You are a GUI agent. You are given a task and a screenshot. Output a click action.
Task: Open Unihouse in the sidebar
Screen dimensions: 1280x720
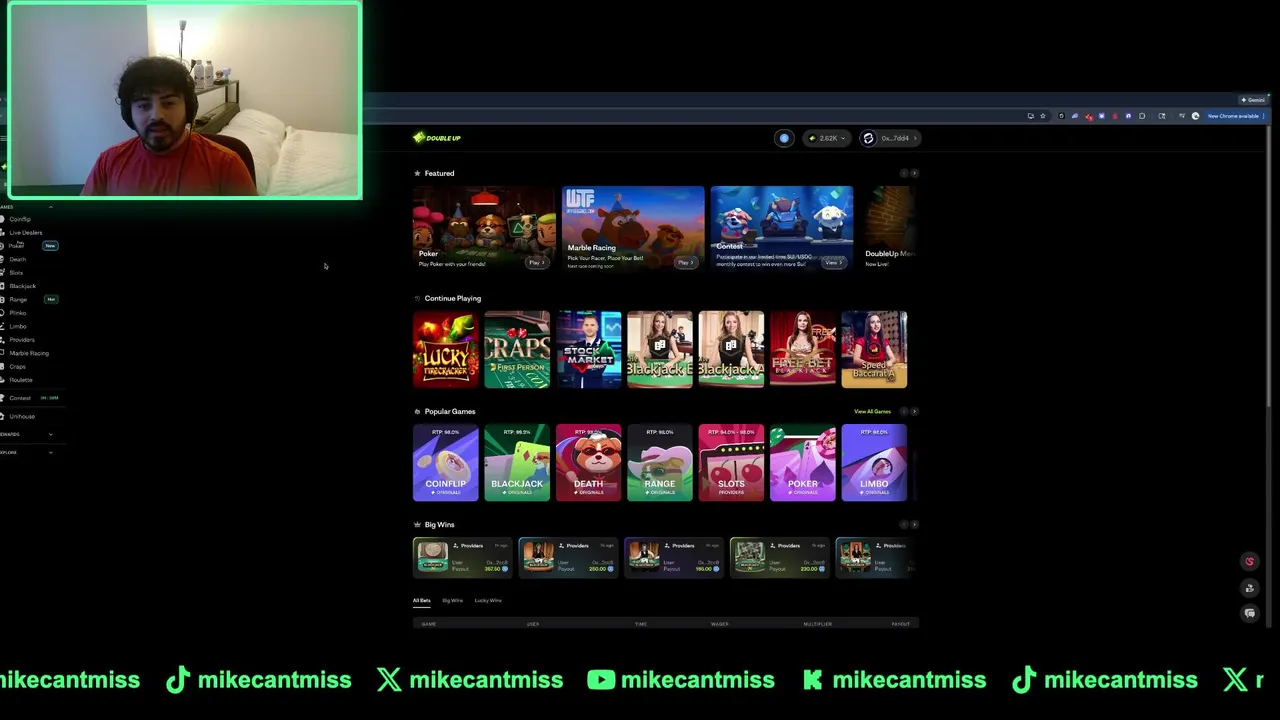pyautogui.click(x=22, y=416)
